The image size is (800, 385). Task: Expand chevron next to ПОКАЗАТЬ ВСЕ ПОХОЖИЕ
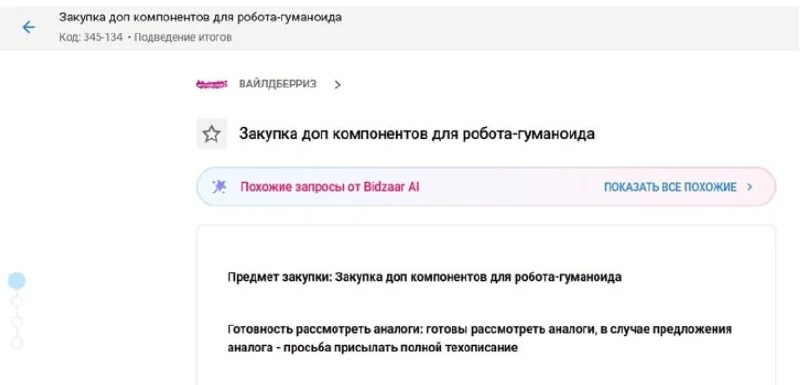tap(749, 187)
